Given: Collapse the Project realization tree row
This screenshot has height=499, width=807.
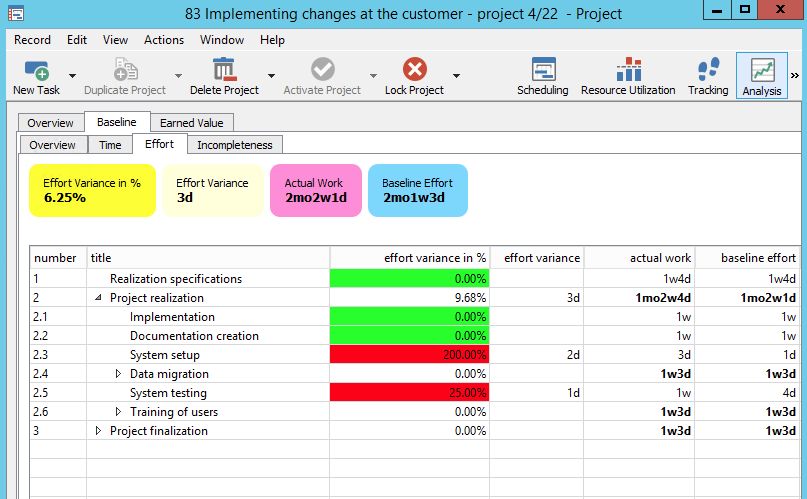Looking at the screenshot, I should [98, 298].
